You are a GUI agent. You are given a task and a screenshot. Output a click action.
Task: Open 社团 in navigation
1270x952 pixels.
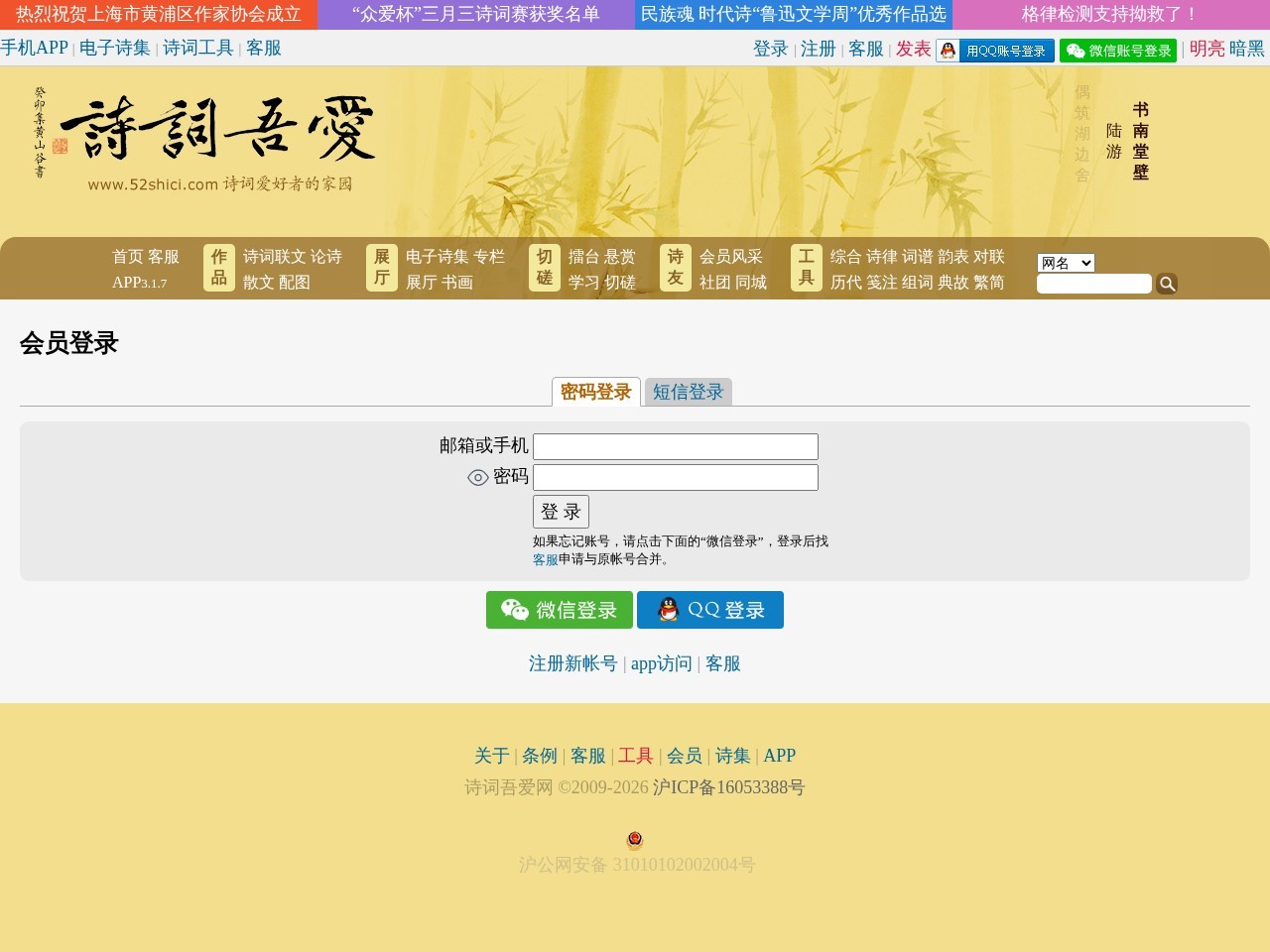715,283
